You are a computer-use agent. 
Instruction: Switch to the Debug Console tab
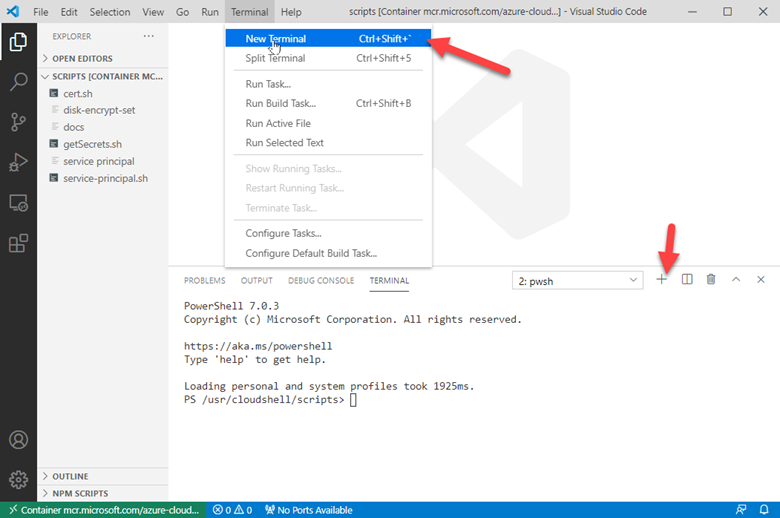point(321,281)
